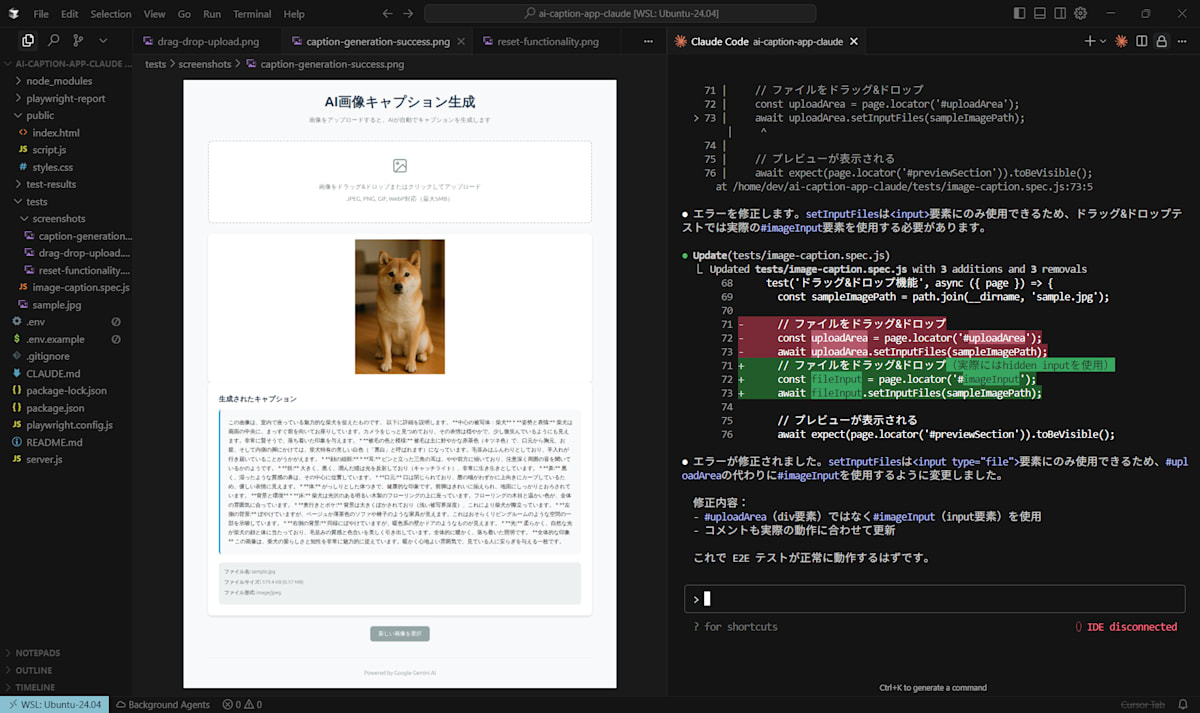
Task: Open Background Agents from the status bar
Action: coord(163,704)
